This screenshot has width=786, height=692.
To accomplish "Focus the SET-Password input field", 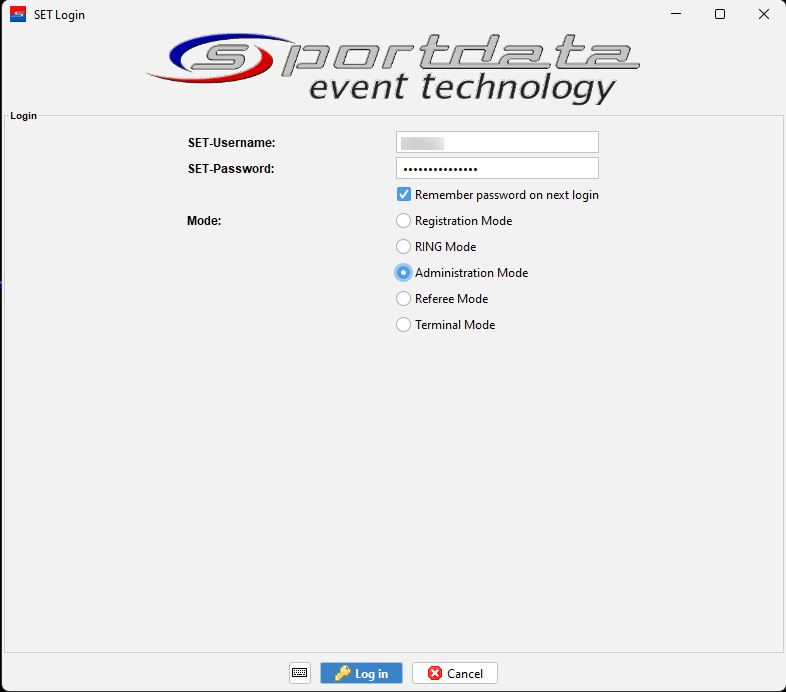I will coord(497,168).
